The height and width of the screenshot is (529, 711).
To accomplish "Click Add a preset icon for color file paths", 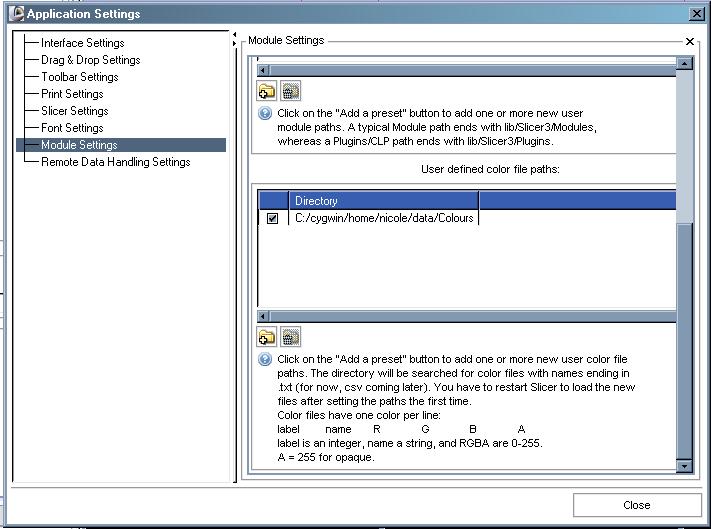I will pyautogui.click(x=266, y=337).
